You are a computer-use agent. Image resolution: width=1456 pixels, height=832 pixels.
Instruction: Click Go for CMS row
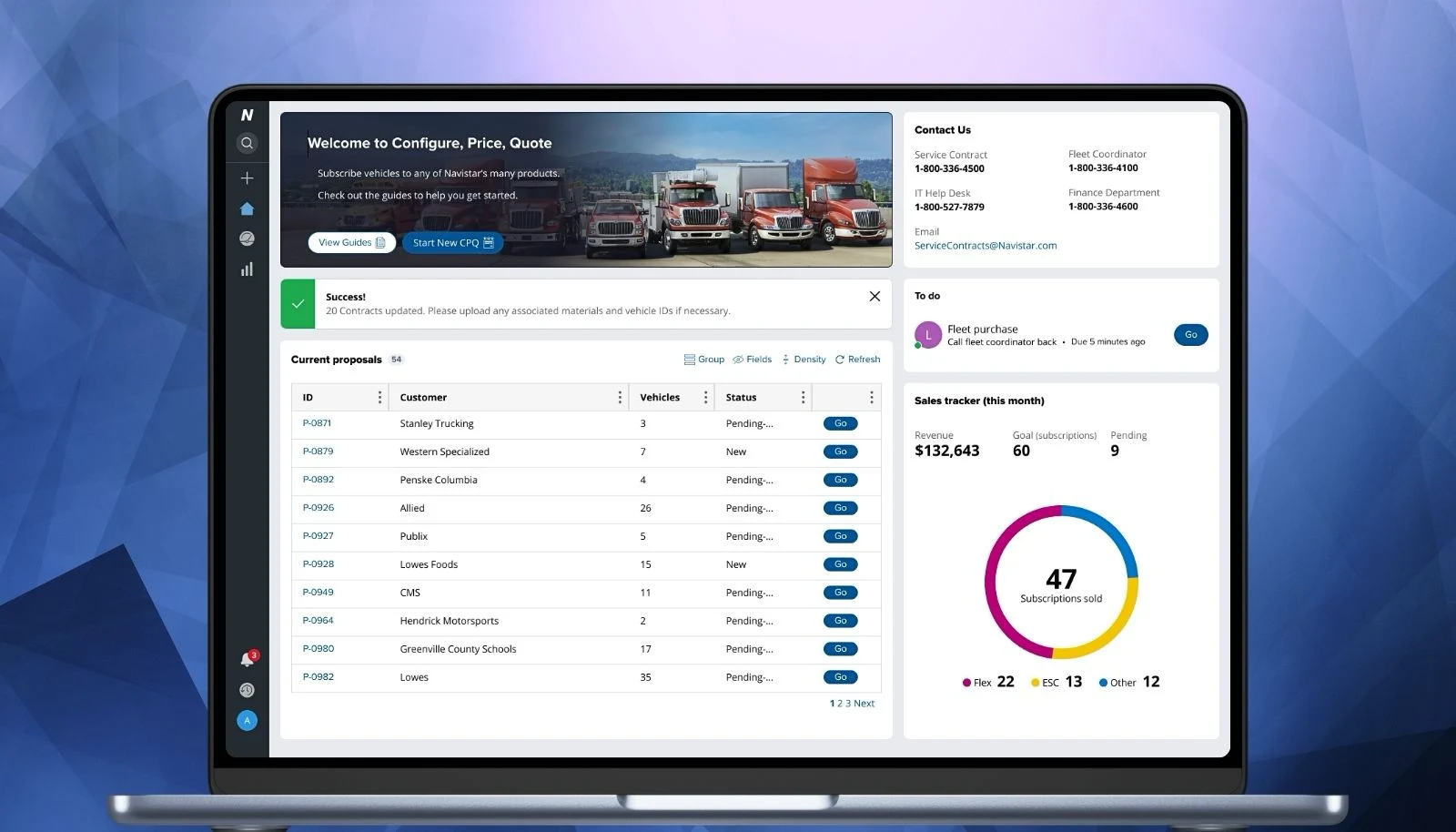pyautogui.click(x=840, y=593)
